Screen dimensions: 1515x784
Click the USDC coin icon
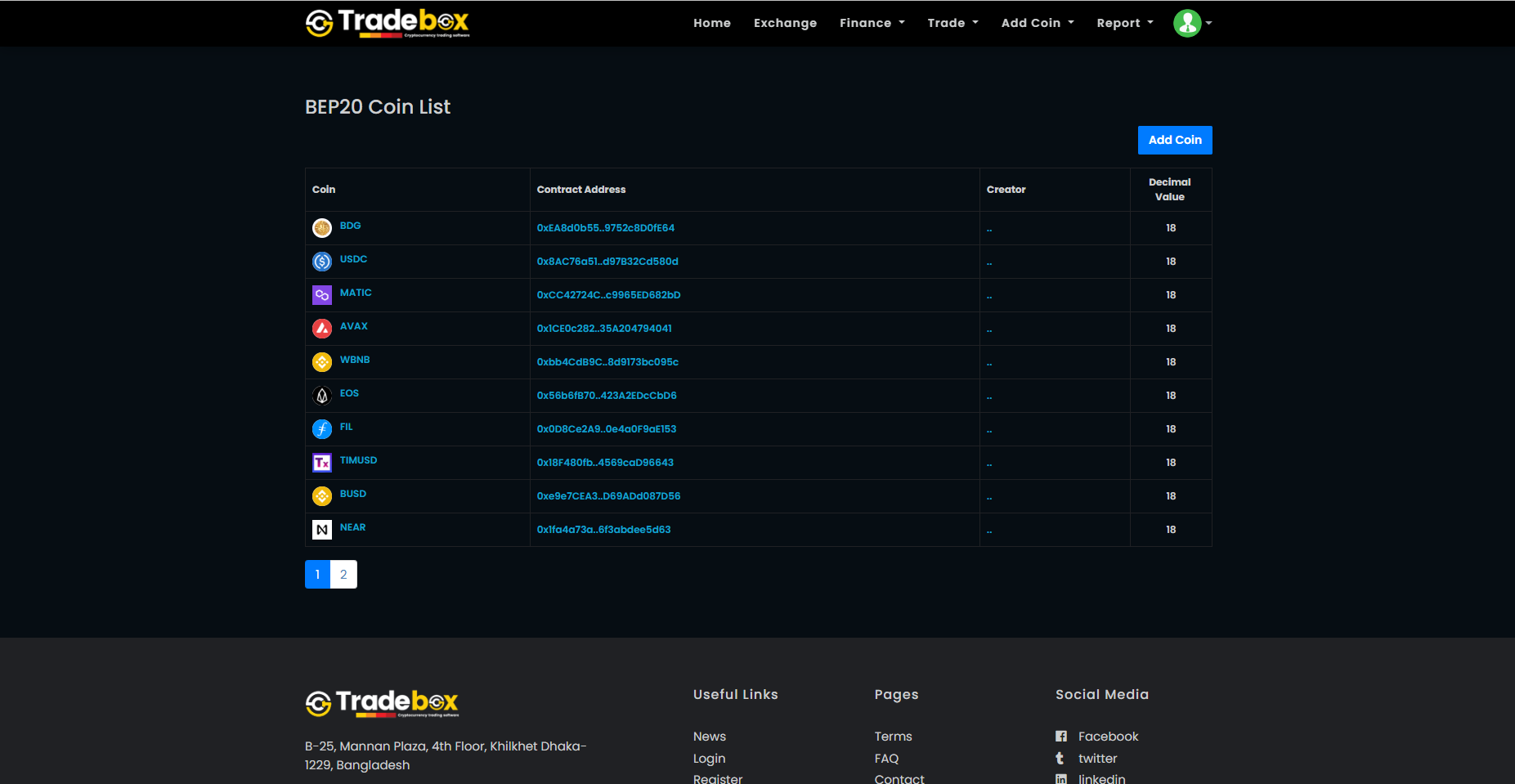[x=322, y=262]
